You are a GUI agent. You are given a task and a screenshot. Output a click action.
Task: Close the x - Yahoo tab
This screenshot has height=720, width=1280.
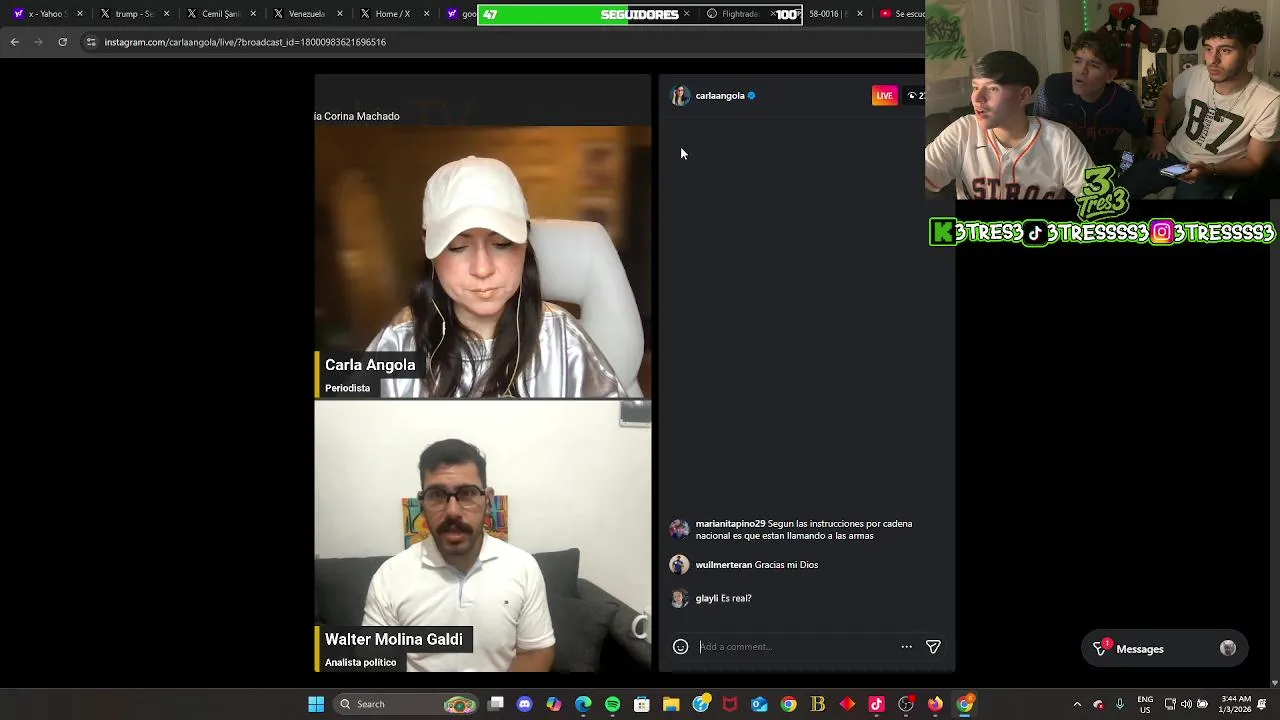80,14
